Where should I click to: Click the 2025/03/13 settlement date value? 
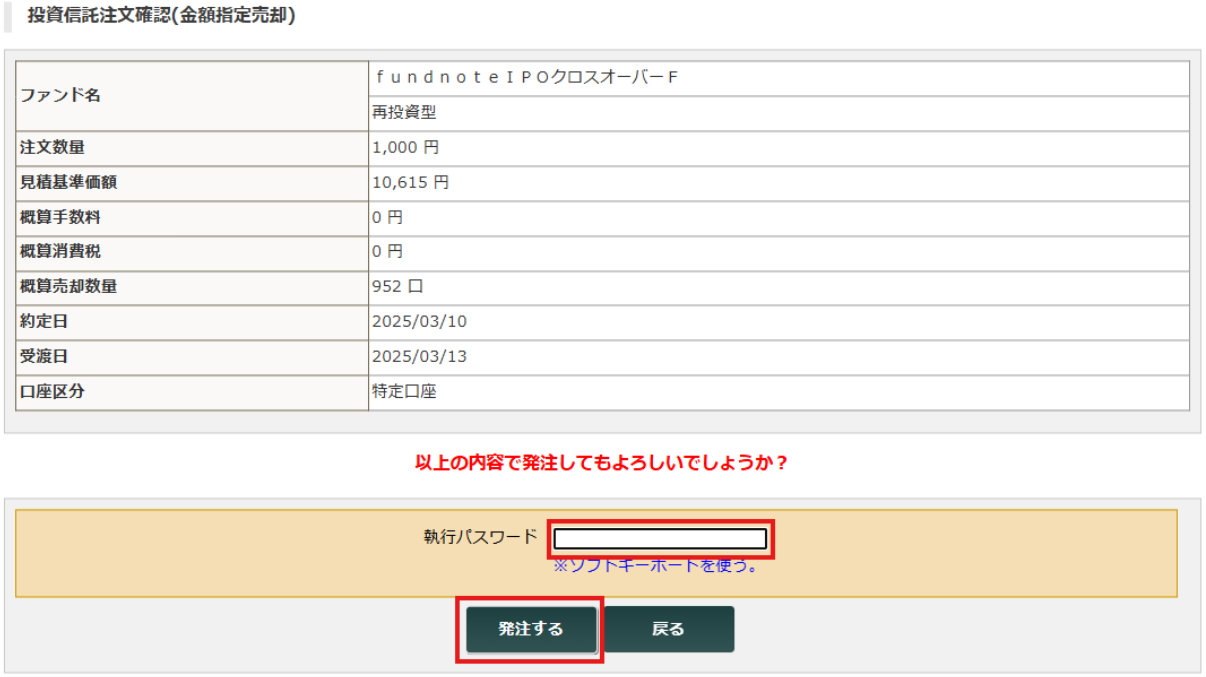click(419, 356)
